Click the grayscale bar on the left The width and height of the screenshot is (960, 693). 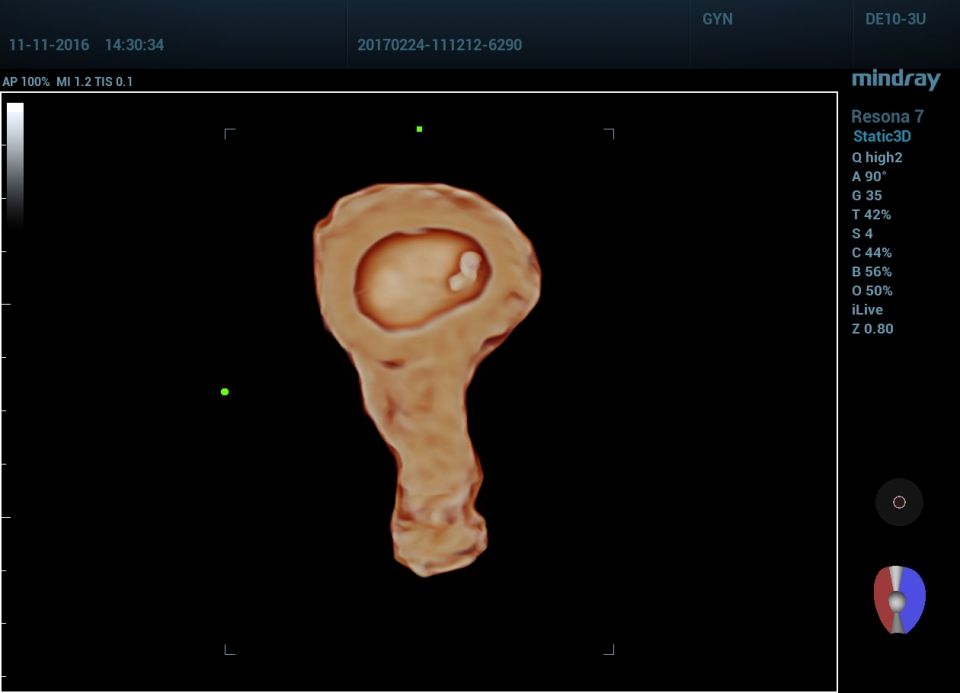(15, 165)
